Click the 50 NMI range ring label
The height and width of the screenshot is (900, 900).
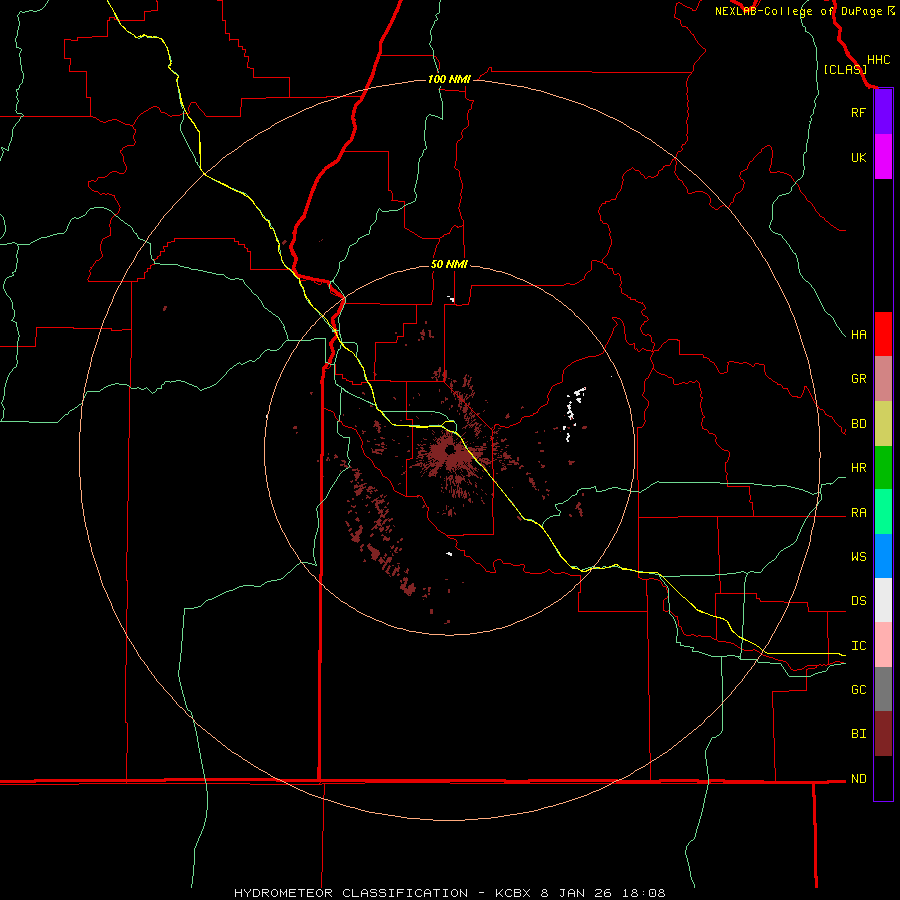click(449, 264)
